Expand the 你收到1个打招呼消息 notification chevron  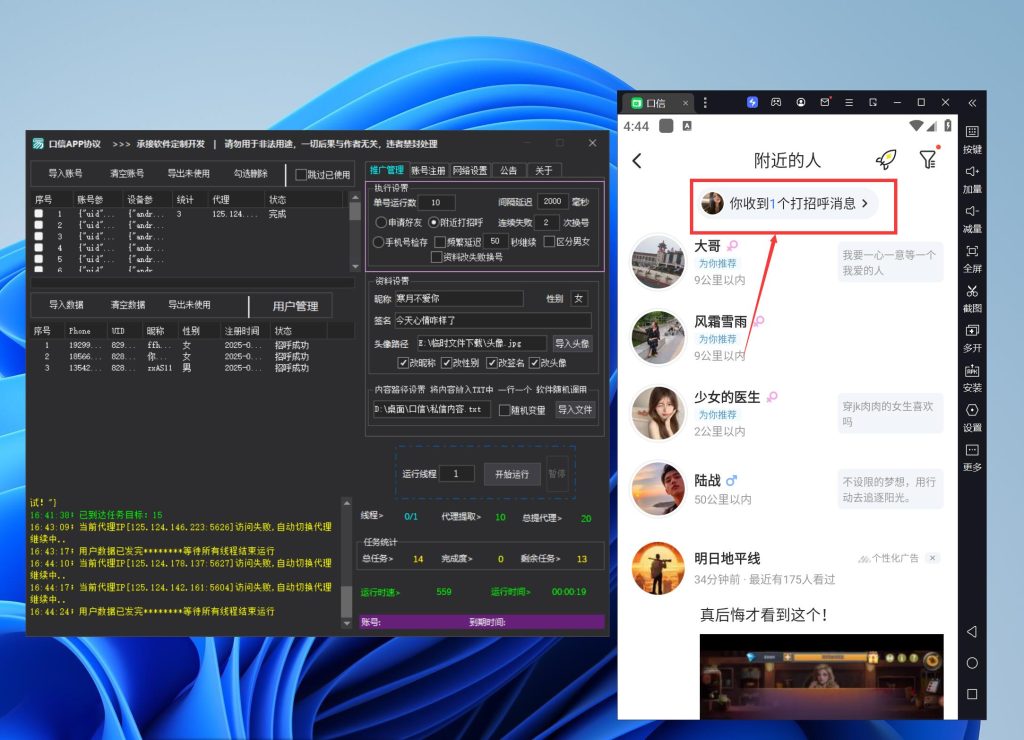866,203
